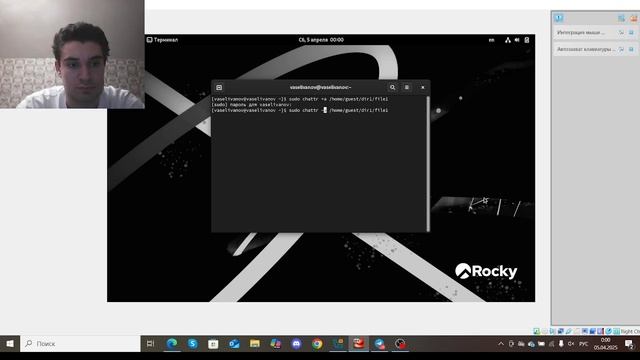Image resolution: width=640 pixels, height=360 pixels.
Task: Close the terminal window with the X
Action: (x=422, y=87)
